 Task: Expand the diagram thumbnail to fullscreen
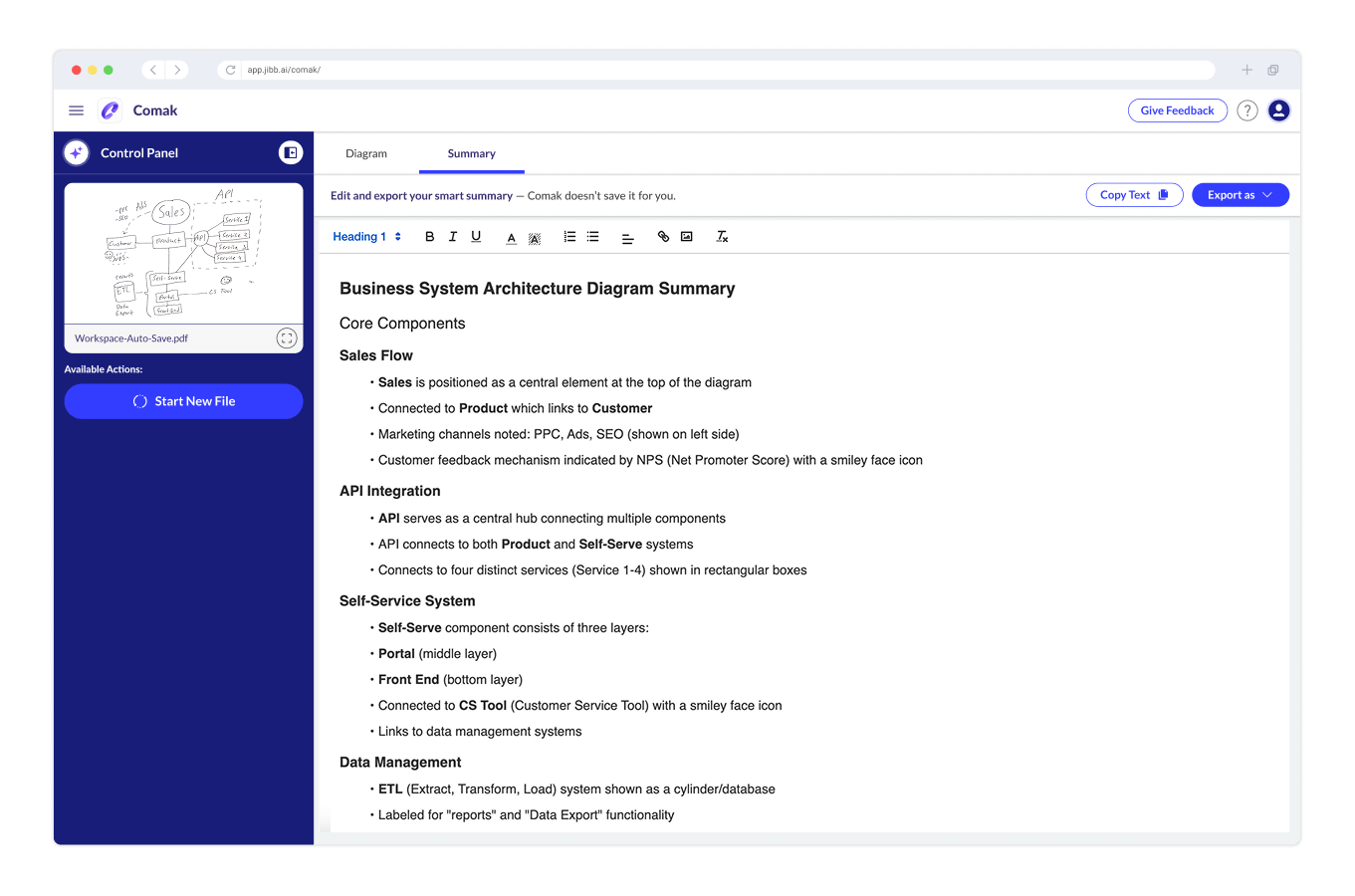[287, 338]
